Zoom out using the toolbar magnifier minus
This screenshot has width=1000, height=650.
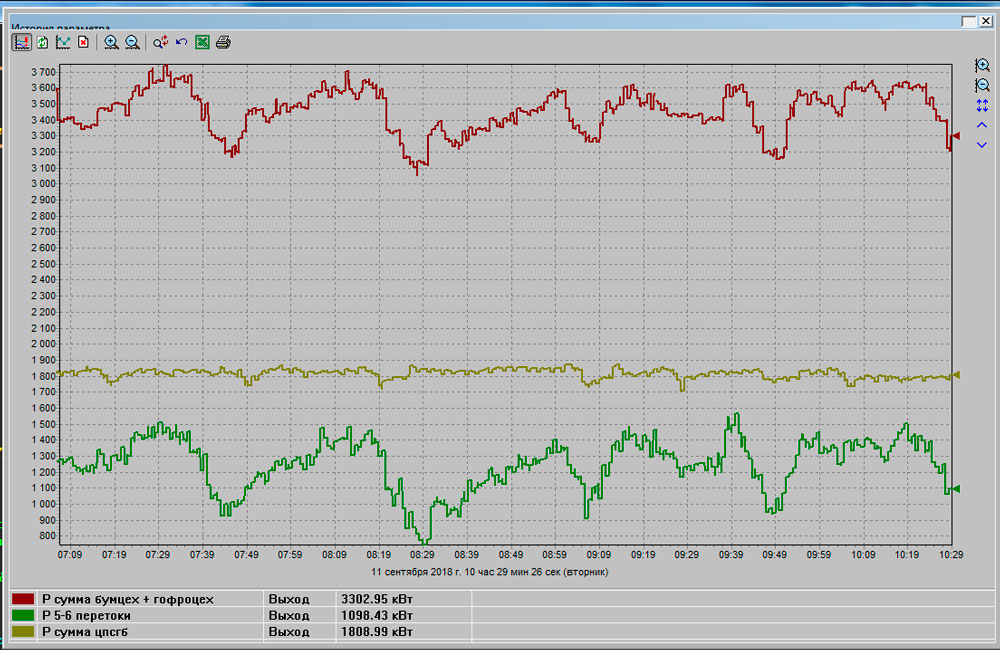(132, 42)
